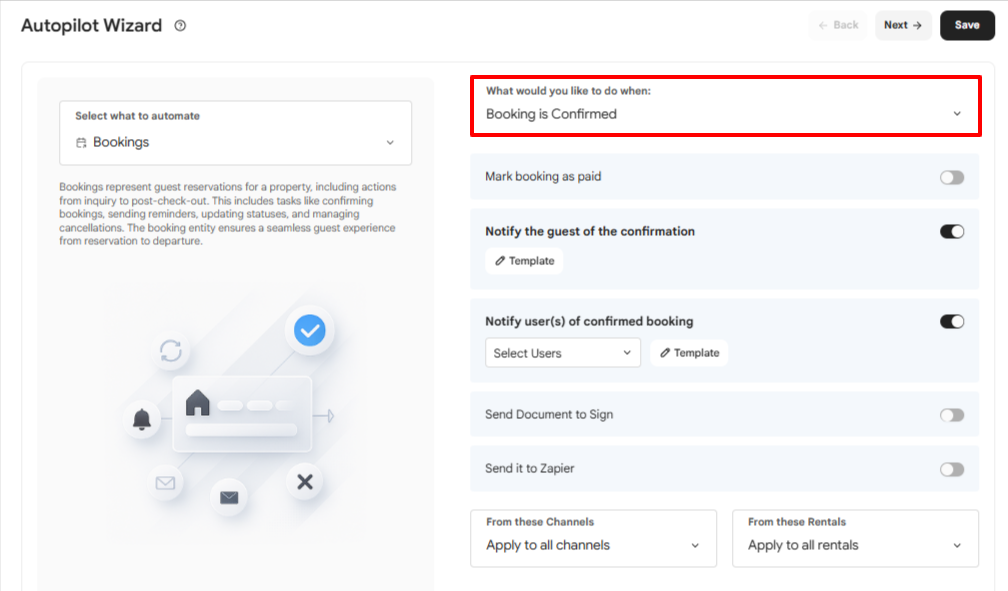Screen dimensions: 1008x591
Task: Click the dark envelope illustration icon
Action: pyautogui.click(x=229, y=497)
